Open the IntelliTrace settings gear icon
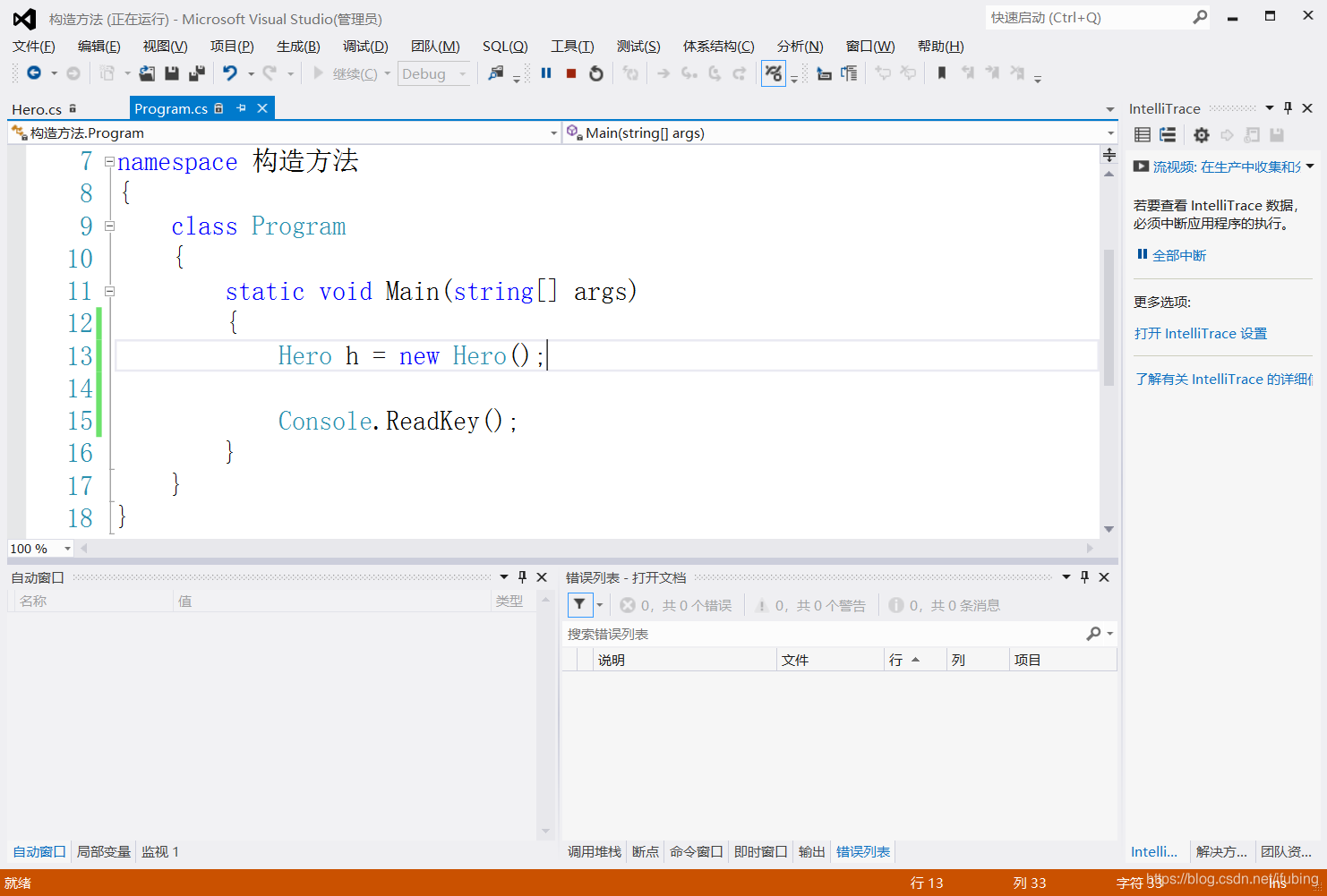The width and height of the screenshot is (1327, 896). pos(1202,135)
